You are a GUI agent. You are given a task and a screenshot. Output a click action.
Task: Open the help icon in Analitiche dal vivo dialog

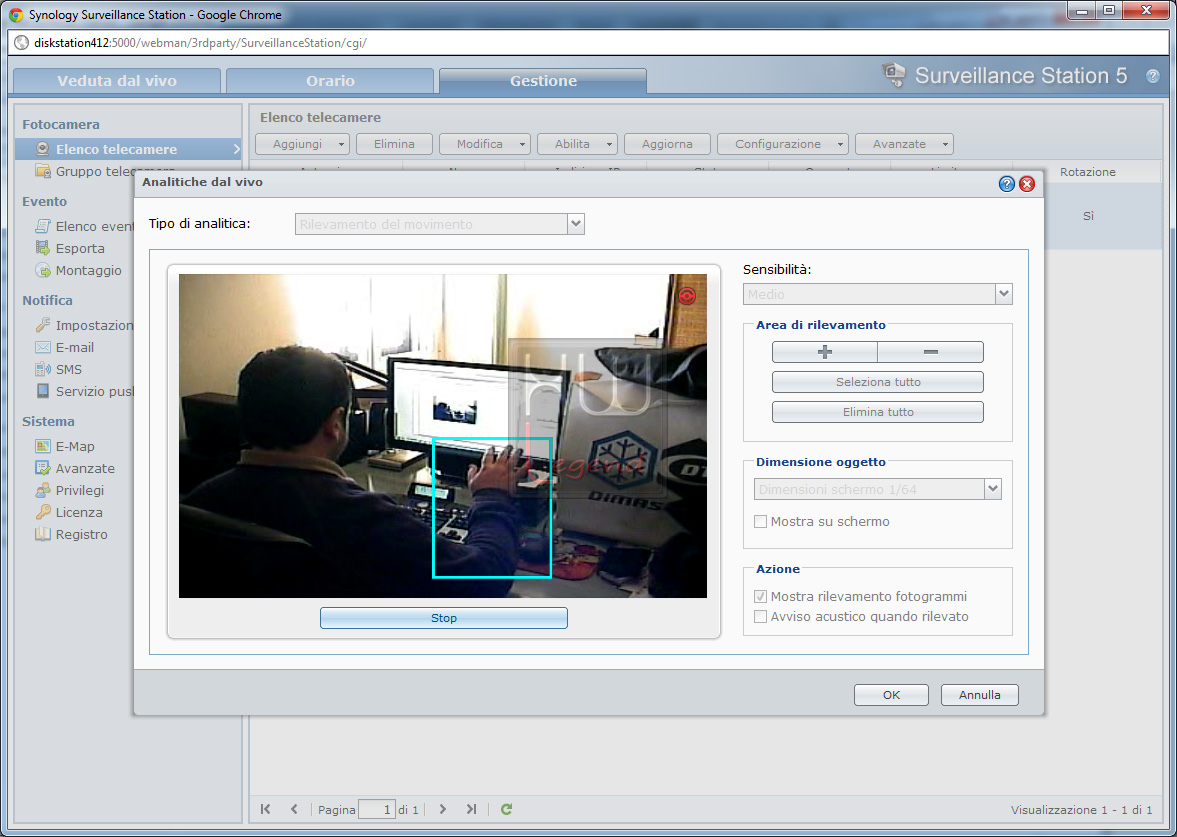click(1007, 184)
